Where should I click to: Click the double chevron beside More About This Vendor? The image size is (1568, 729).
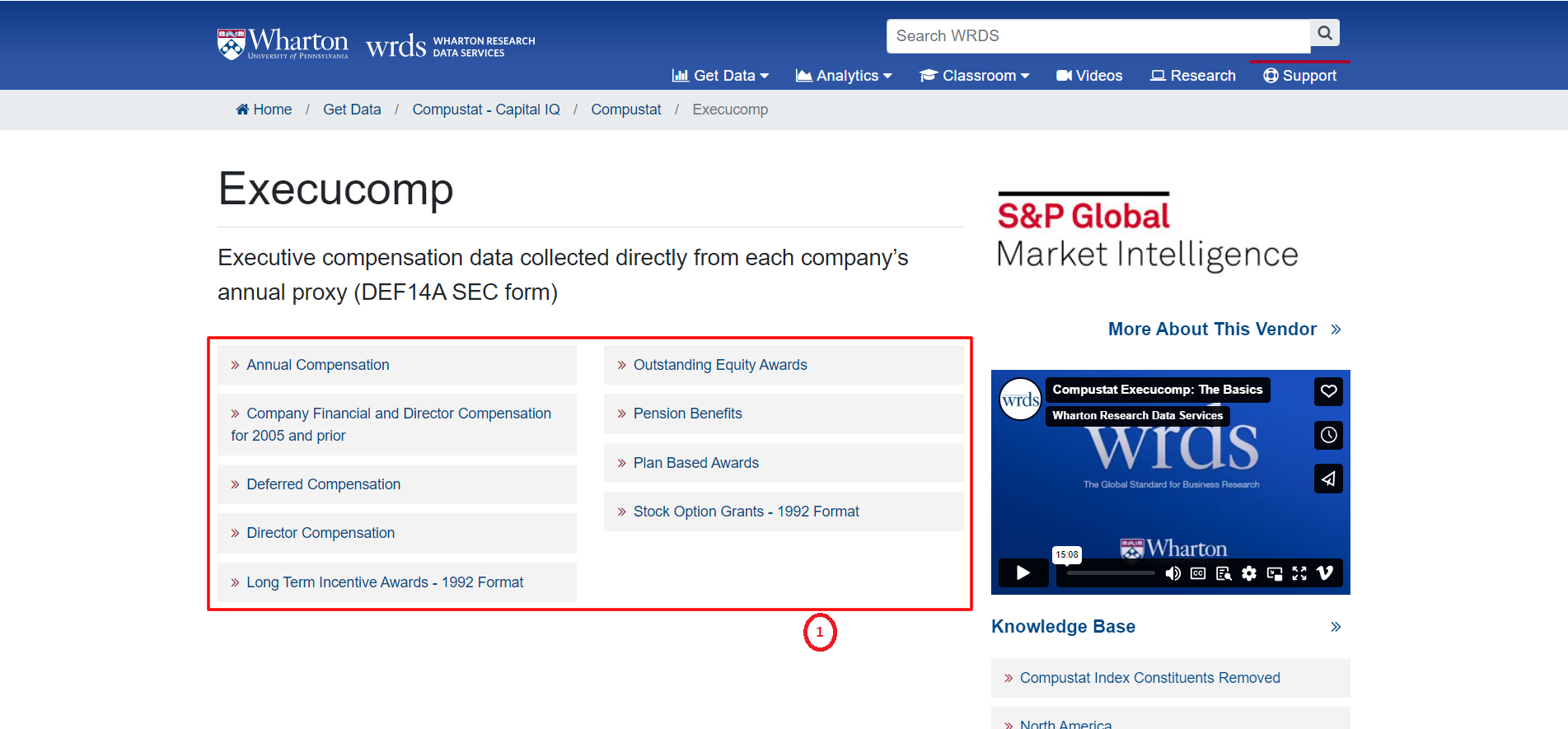tap(1336, 329)
